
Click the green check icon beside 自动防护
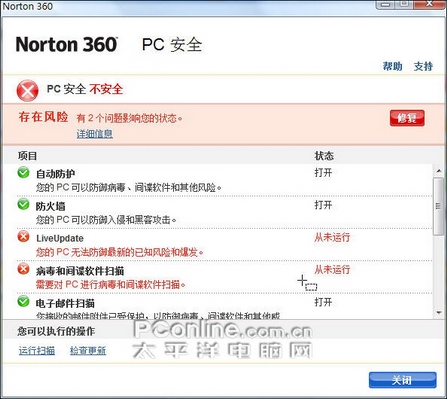click(x=23, y=172)
